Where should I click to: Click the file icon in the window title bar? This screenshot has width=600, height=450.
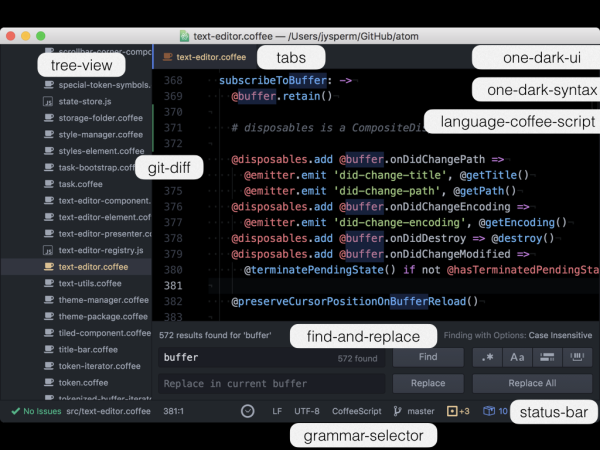pyautogui.click(x=184, y=36)
